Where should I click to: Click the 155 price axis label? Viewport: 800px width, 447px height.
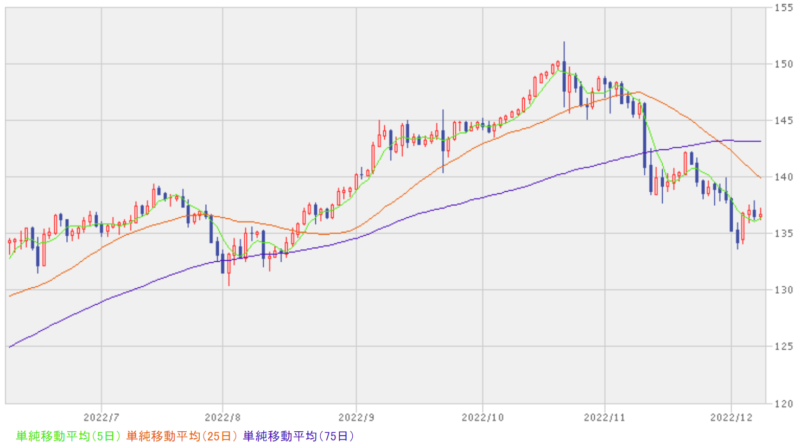point(783,8)
